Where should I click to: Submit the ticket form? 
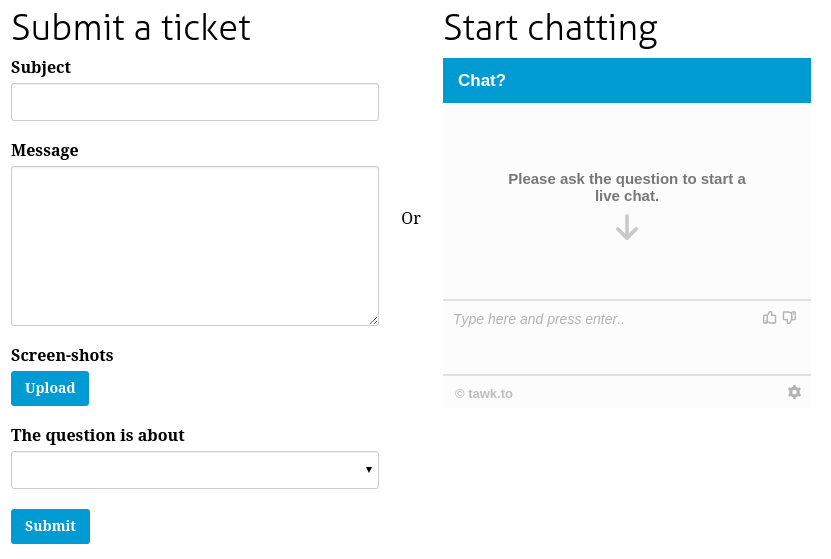50,526
